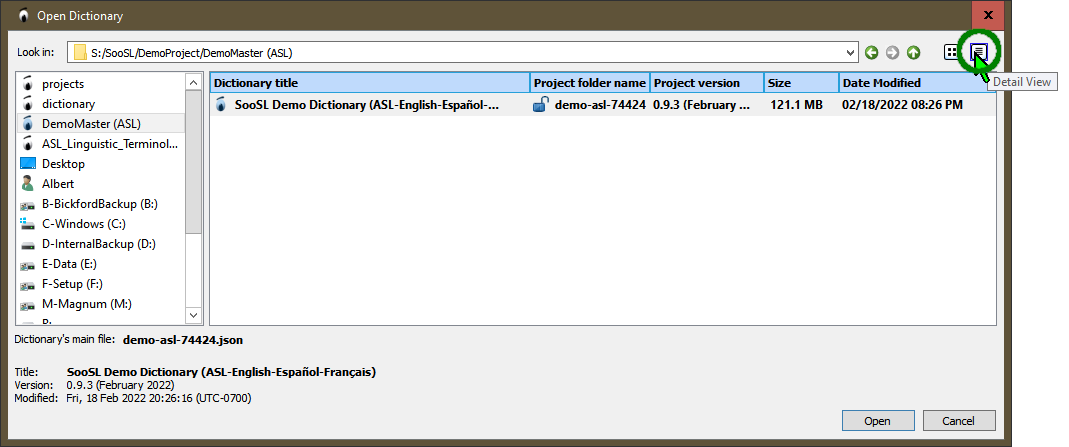
Task: Sort by Dictionary title column
Action: pyautogui.click(x=370, y=83)
